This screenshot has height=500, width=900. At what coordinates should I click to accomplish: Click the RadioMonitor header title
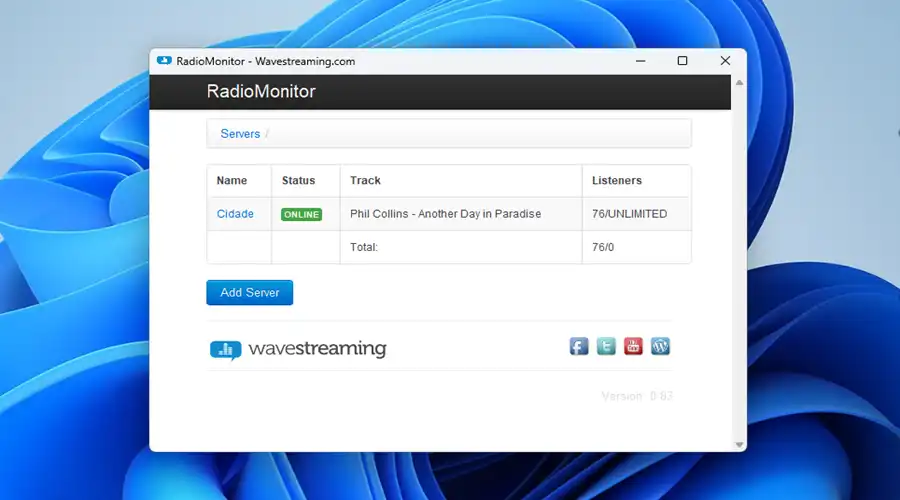pyautogui.click(x=261, y=91)
